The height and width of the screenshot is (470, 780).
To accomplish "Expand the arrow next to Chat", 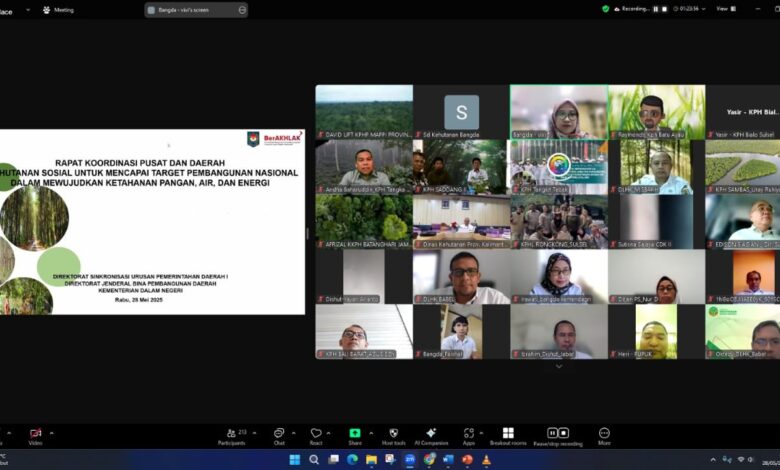I will point(294,432).
